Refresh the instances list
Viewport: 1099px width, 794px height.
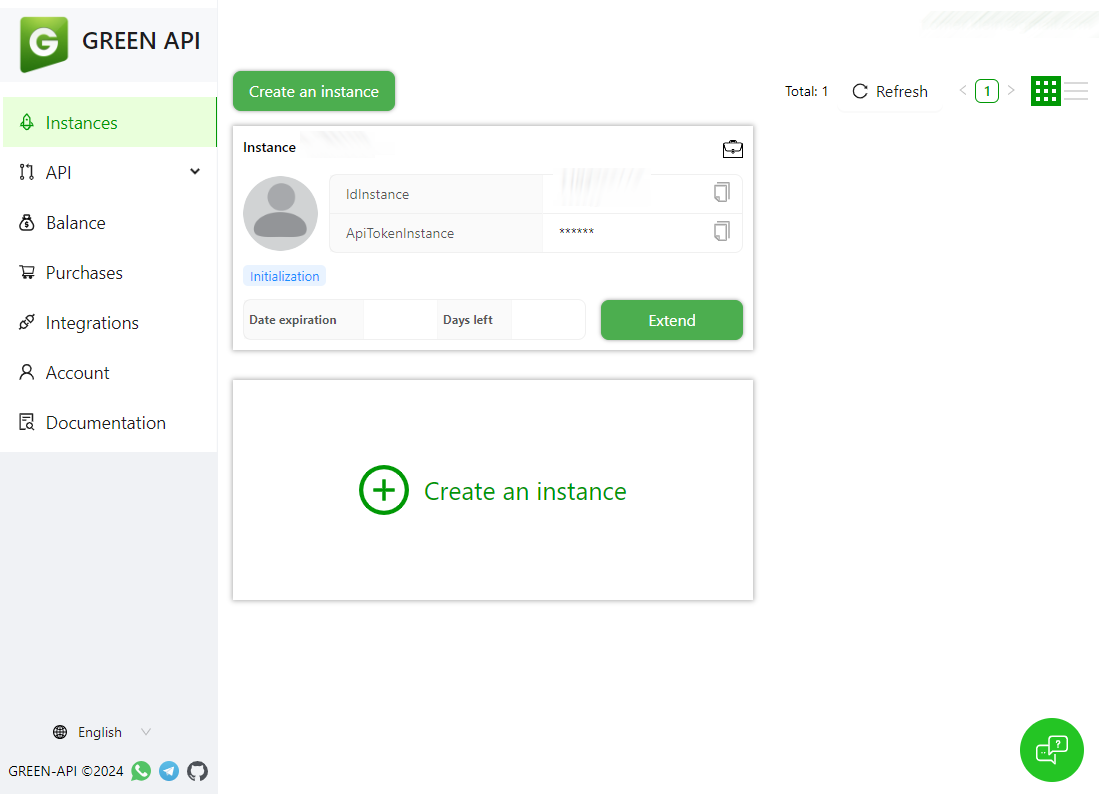tap(889, 91)
